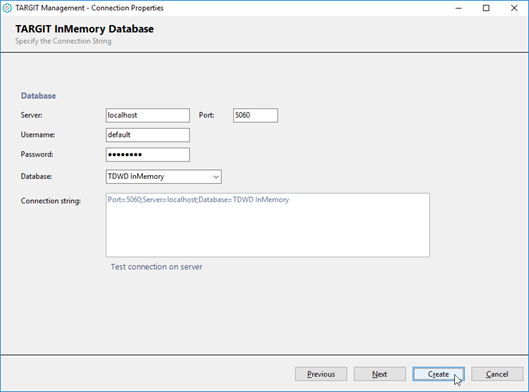The width and height of the screenshot is (529, 392).
Task: Maximize the Connection Properties window
Action: (486, 8)
